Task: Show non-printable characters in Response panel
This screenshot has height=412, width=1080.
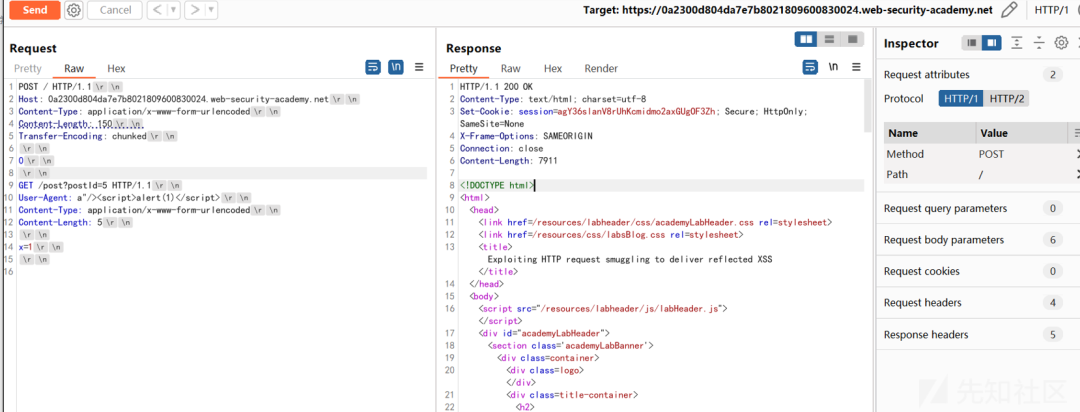Action: pos(833,67)
